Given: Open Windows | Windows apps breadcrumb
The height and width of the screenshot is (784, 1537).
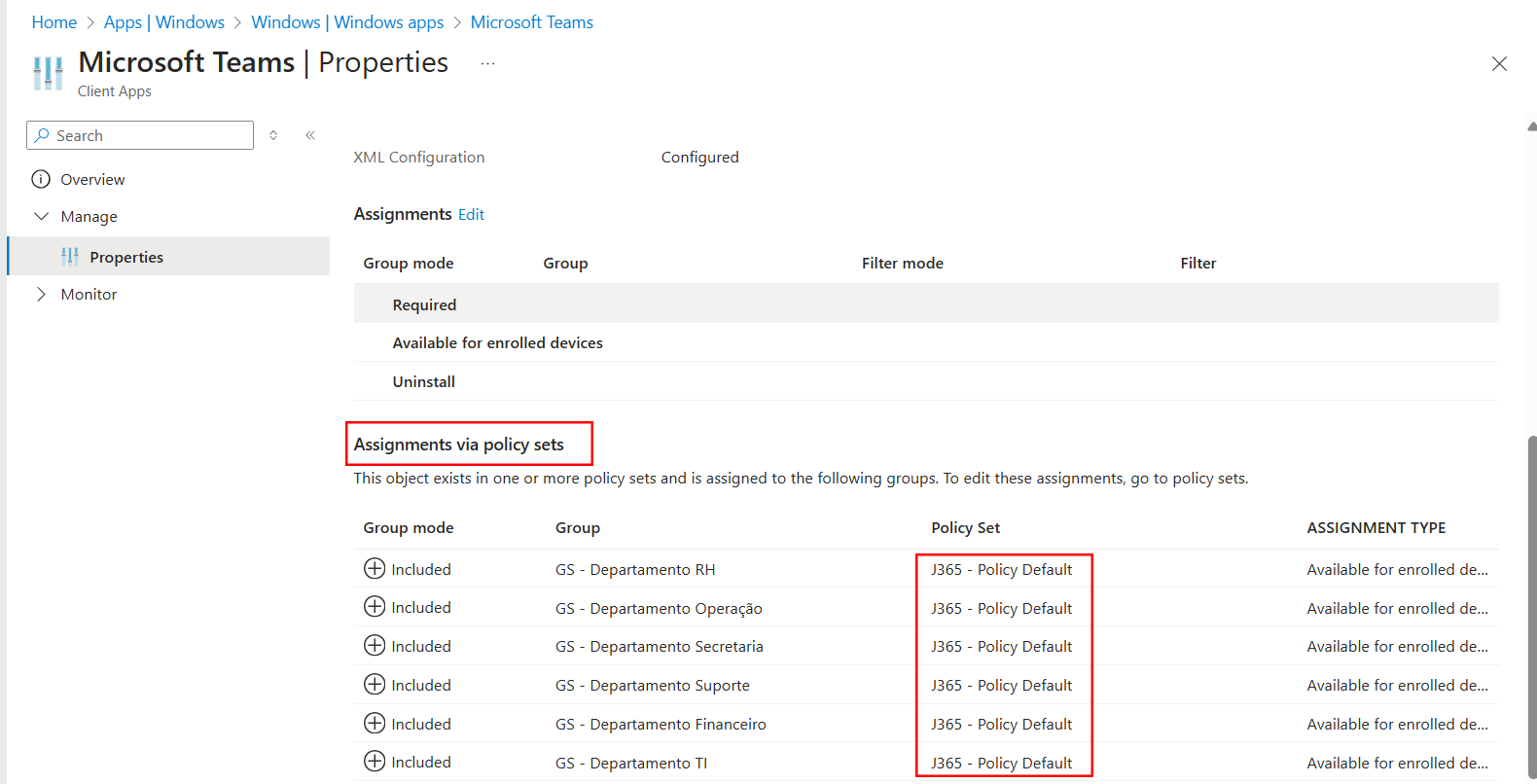Looking at the screenshot, I should (347, 22).
